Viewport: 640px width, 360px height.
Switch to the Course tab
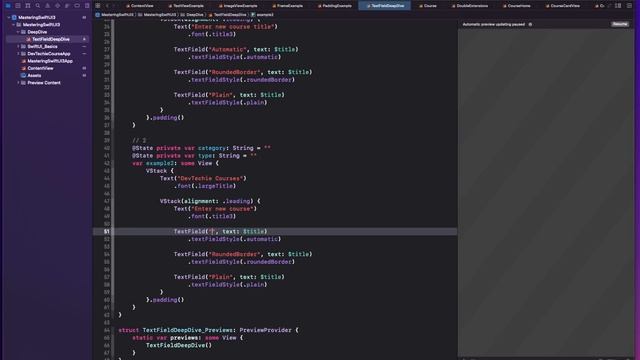click(x=428, y=6)
